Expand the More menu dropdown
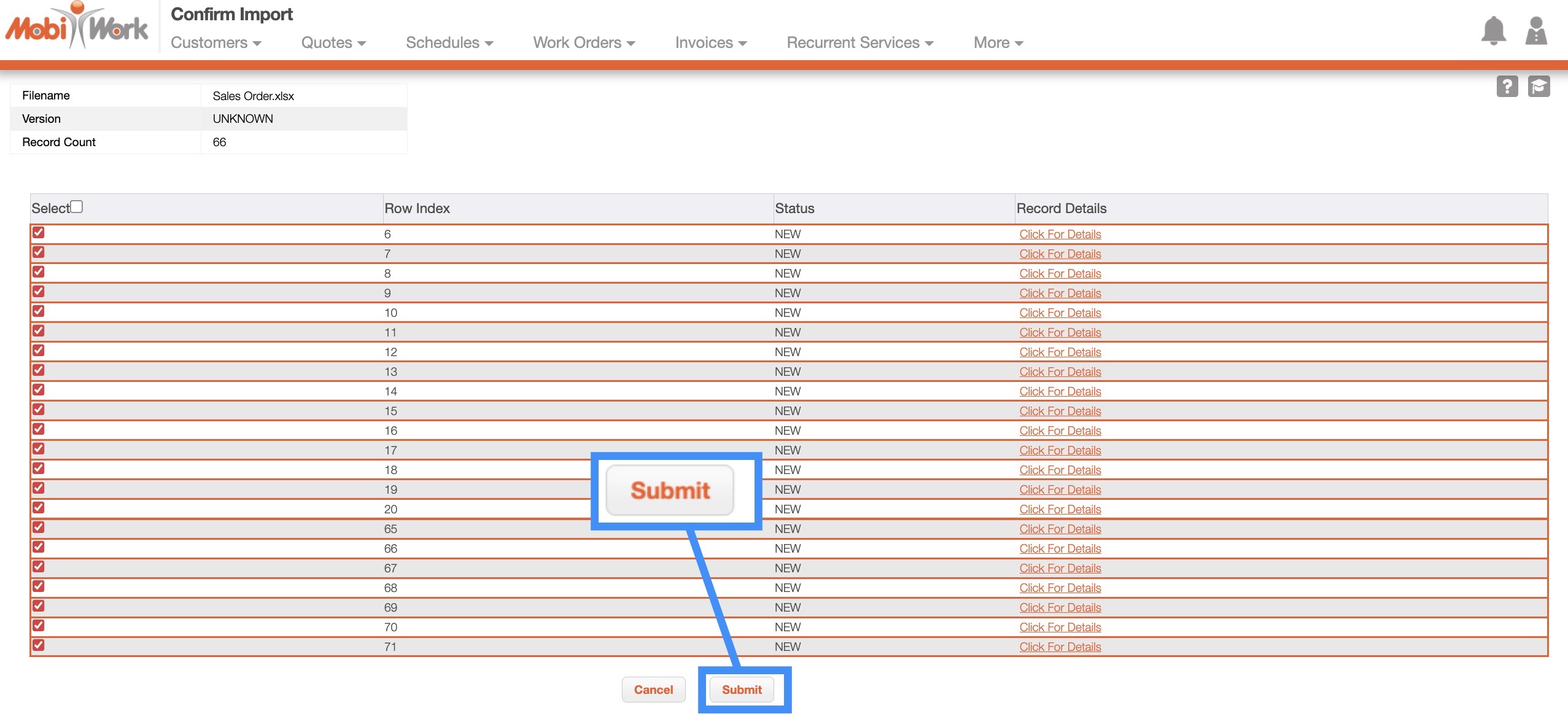Image resolution: width=1568 pixels, height=716 pixels. 998,43
